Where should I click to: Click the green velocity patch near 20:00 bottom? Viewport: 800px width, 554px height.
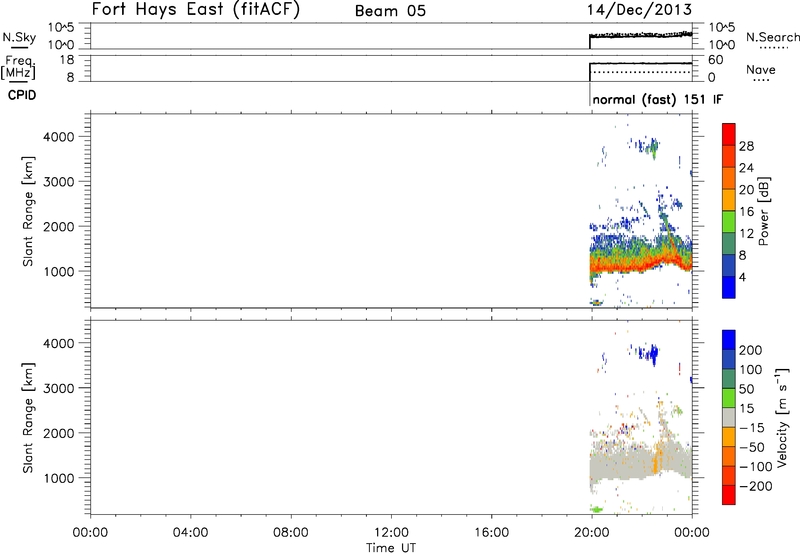596,509
